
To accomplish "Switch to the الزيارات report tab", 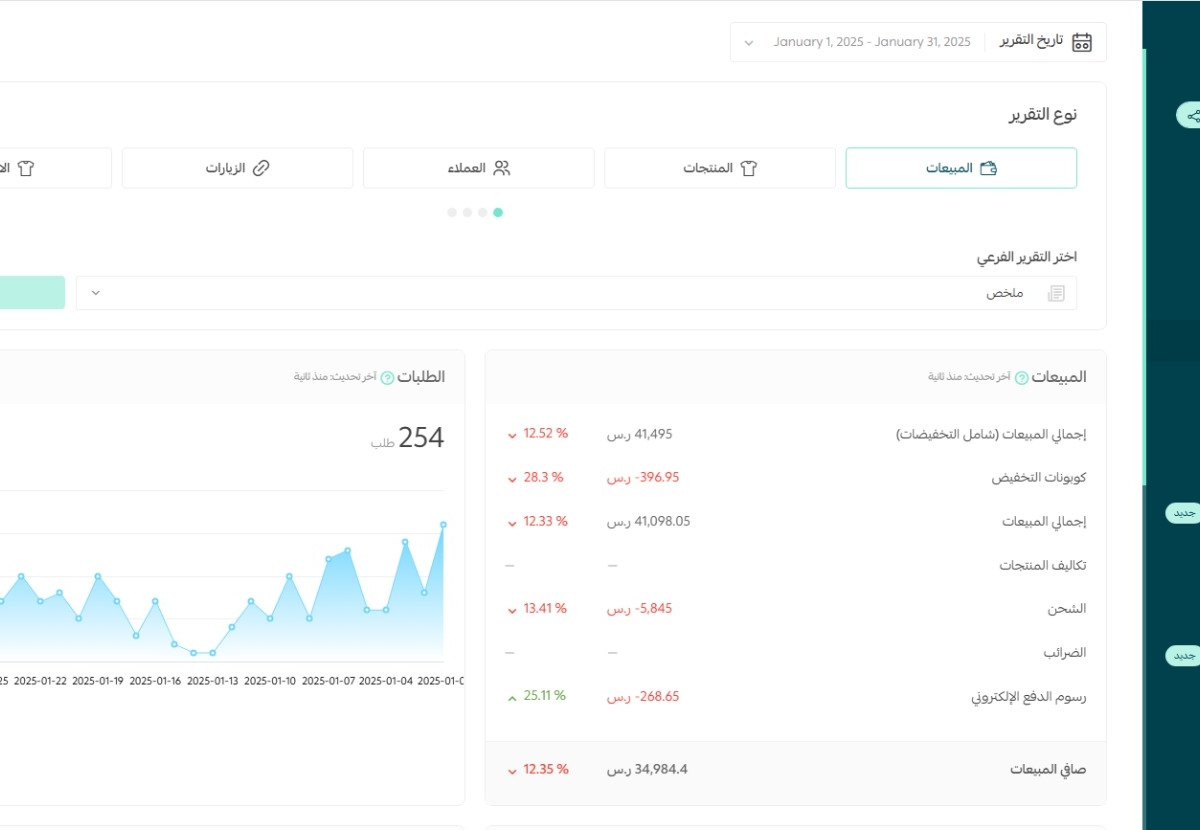I will pyautogui.click(x=236, y=167).
